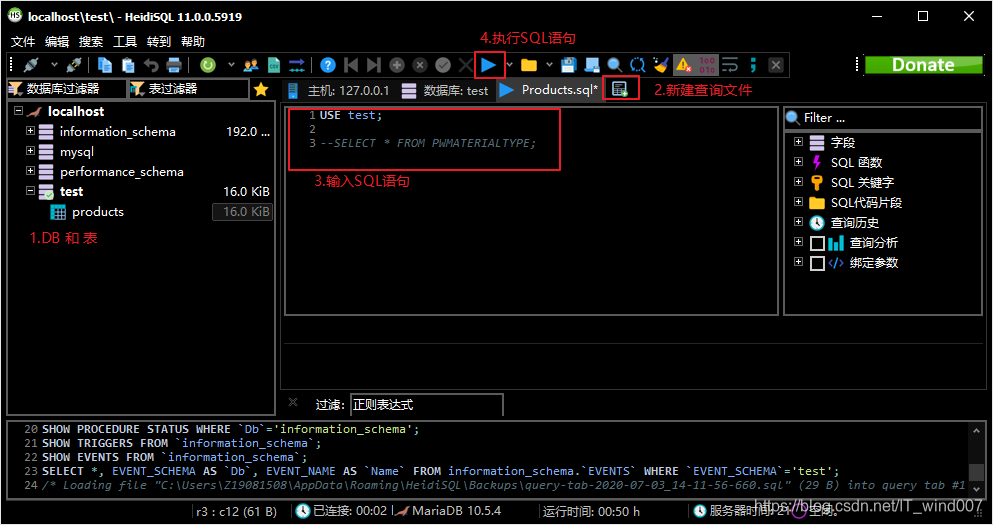Expand the SQL 关键字 helper node

coord(798,182)
